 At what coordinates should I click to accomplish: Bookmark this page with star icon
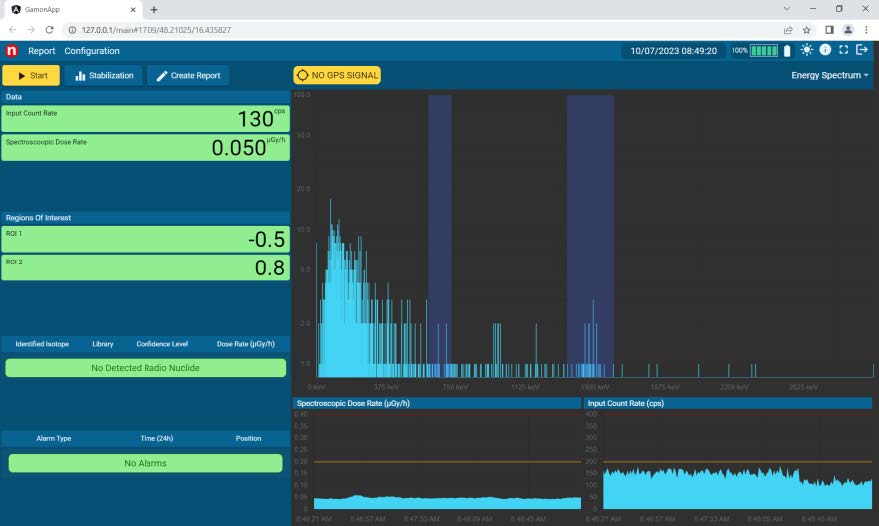[x=807, y=30]
